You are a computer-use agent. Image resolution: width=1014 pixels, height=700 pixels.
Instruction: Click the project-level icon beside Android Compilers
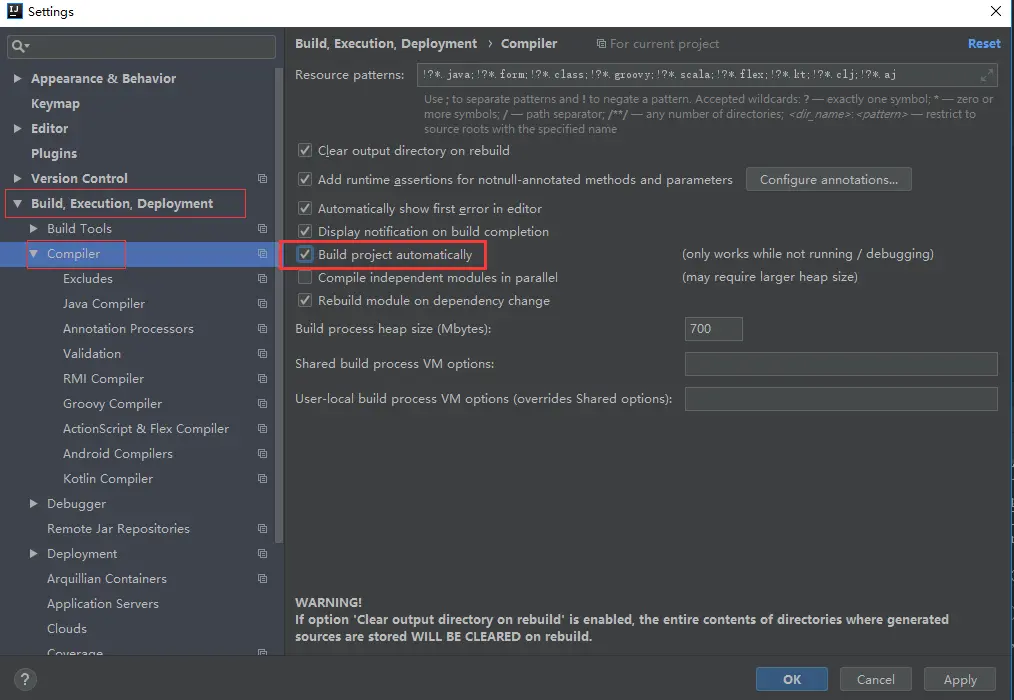coord(263,454)
